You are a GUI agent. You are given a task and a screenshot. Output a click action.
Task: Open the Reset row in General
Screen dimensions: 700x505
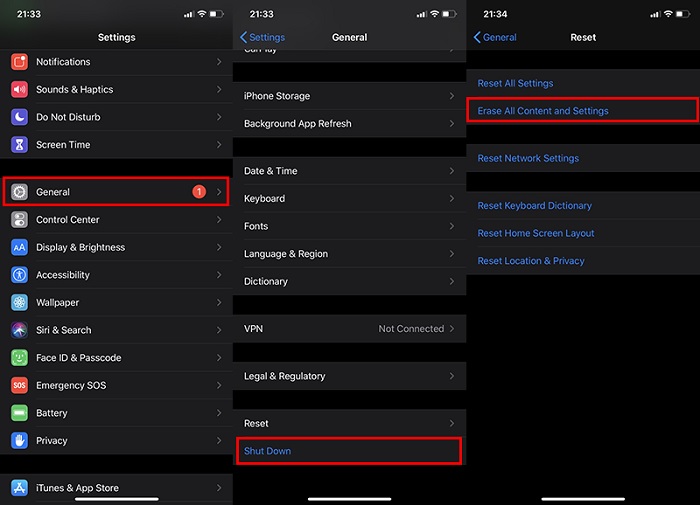coord(350,424)
